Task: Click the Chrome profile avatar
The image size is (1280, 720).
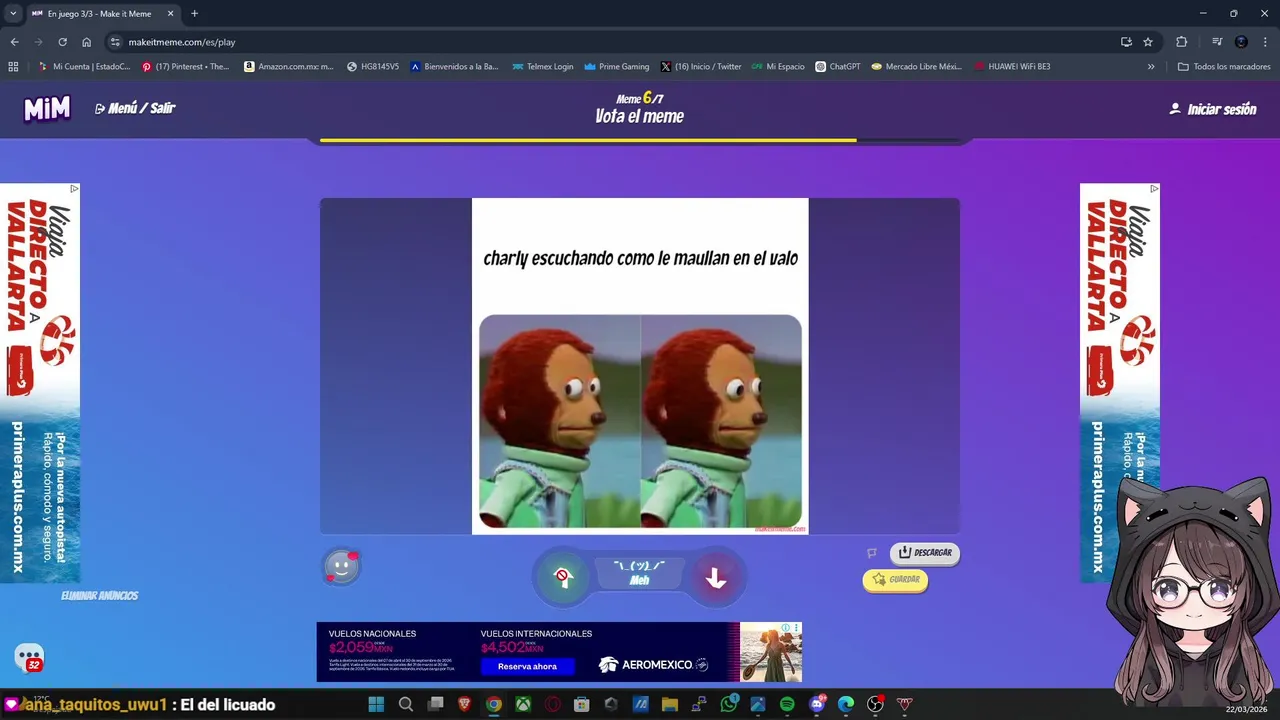Action: point(1241,42)
